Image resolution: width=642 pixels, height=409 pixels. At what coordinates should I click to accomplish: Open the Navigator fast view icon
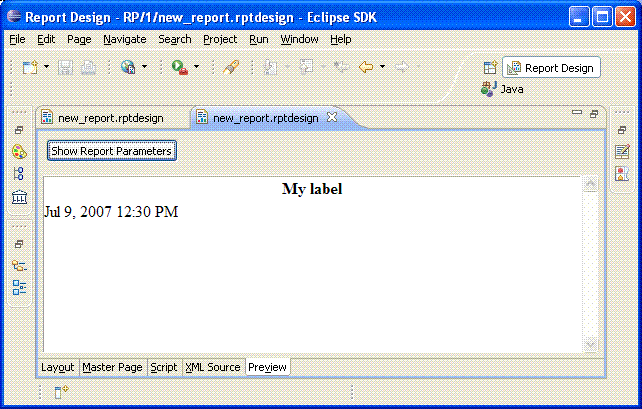tap(19, 266)
